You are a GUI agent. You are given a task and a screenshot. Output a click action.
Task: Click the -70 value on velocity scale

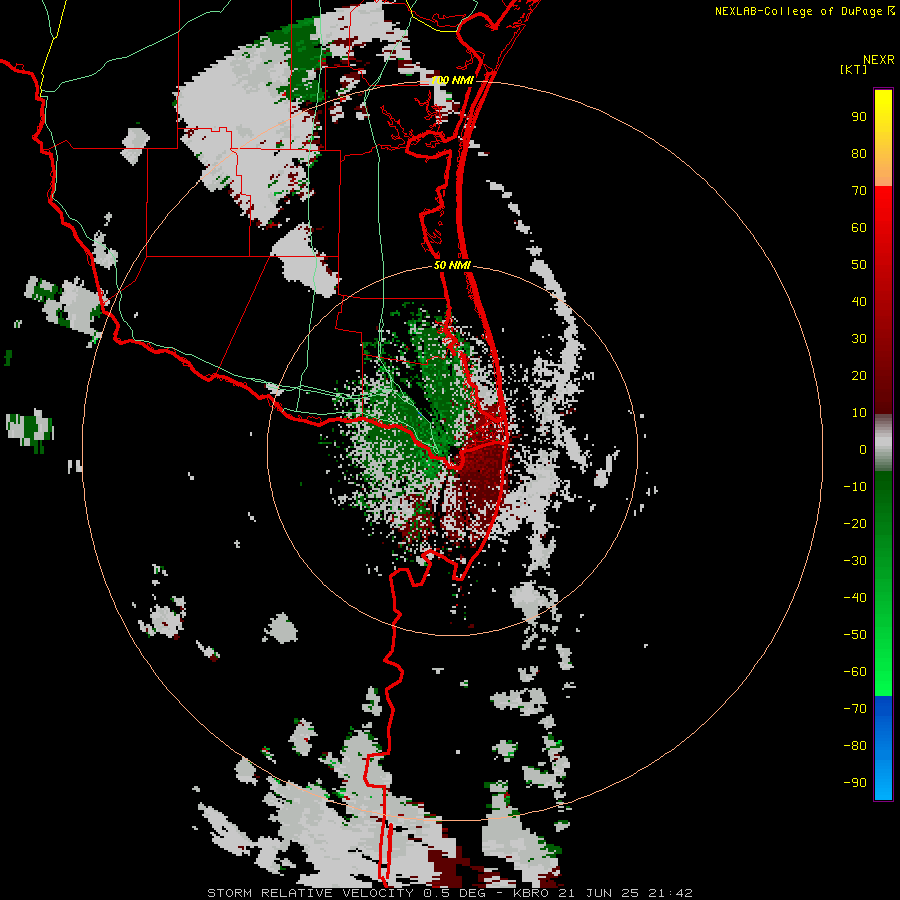click(x=855, y=709)
